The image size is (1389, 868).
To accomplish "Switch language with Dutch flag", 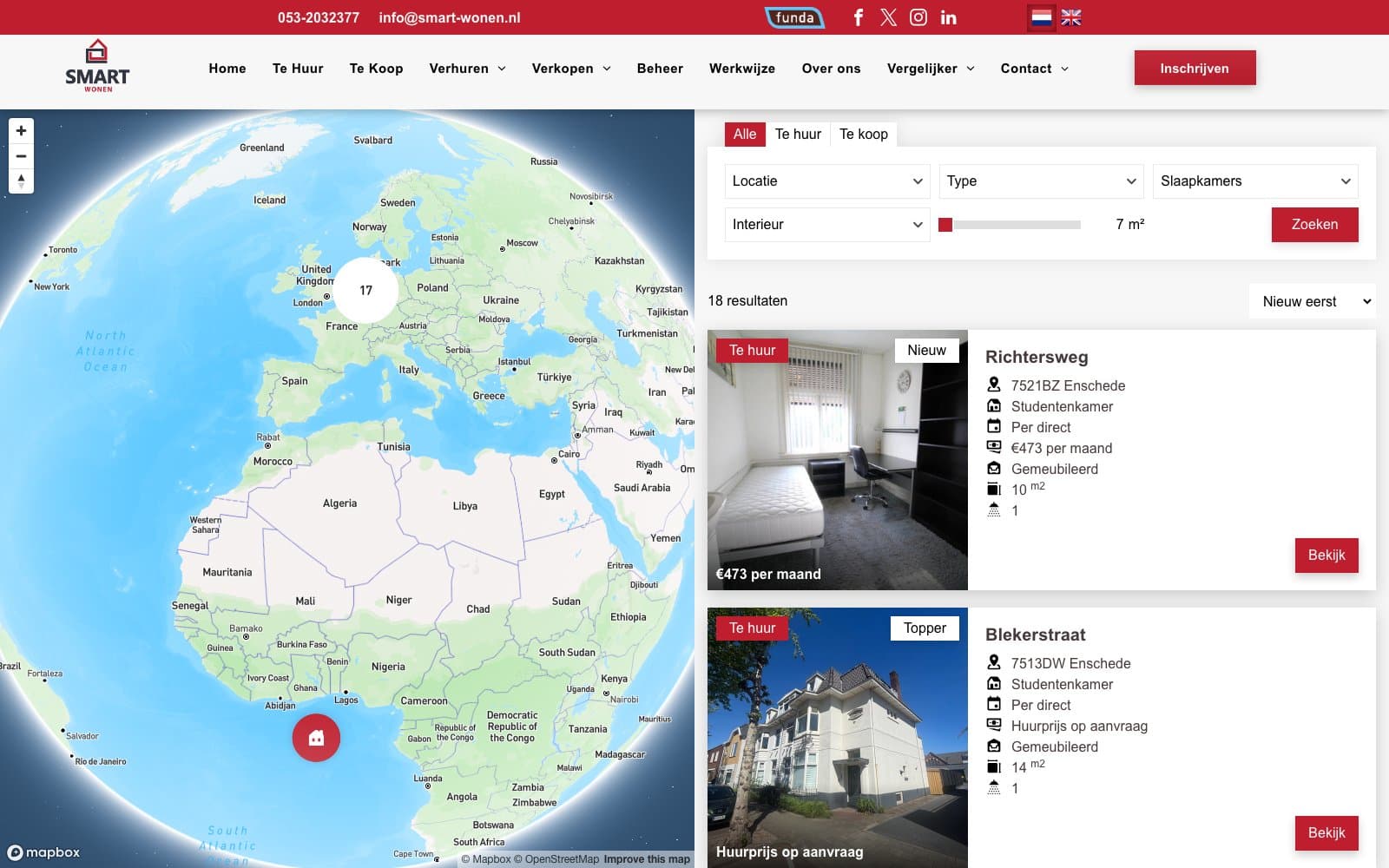I will click(1041, 17).
